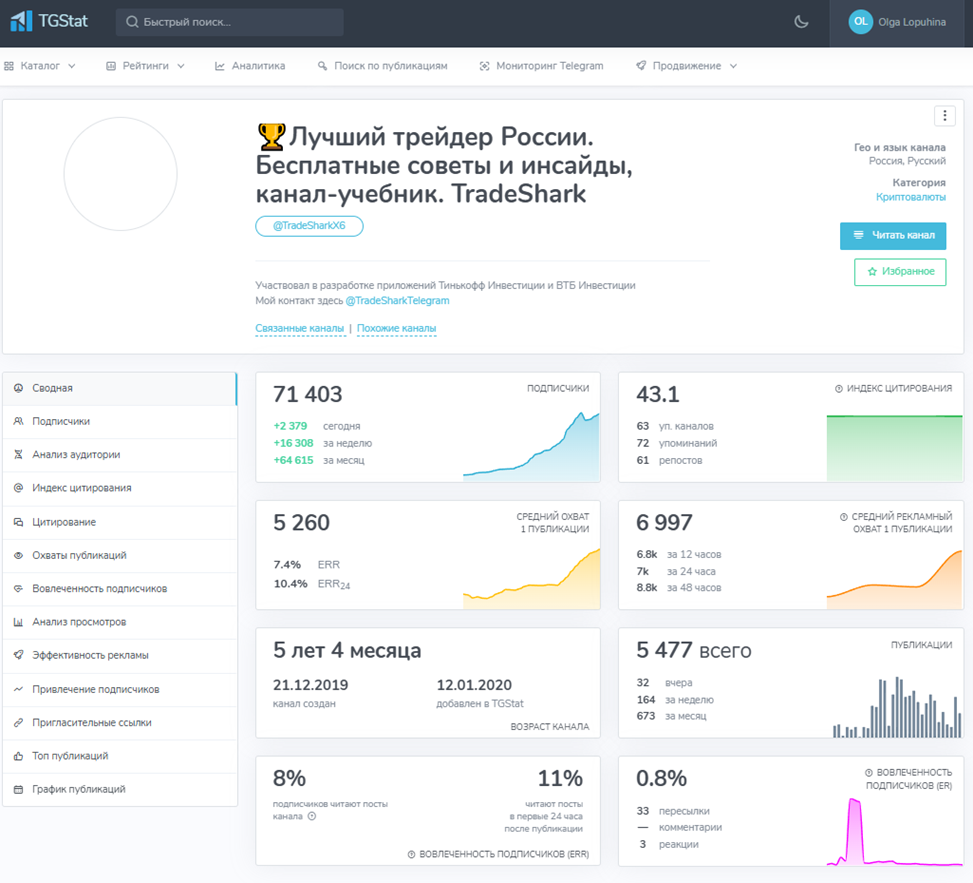The height and width of the screenshot is (883, 973).
Task: Click the Рейтинги list icon
Action: 110,66
